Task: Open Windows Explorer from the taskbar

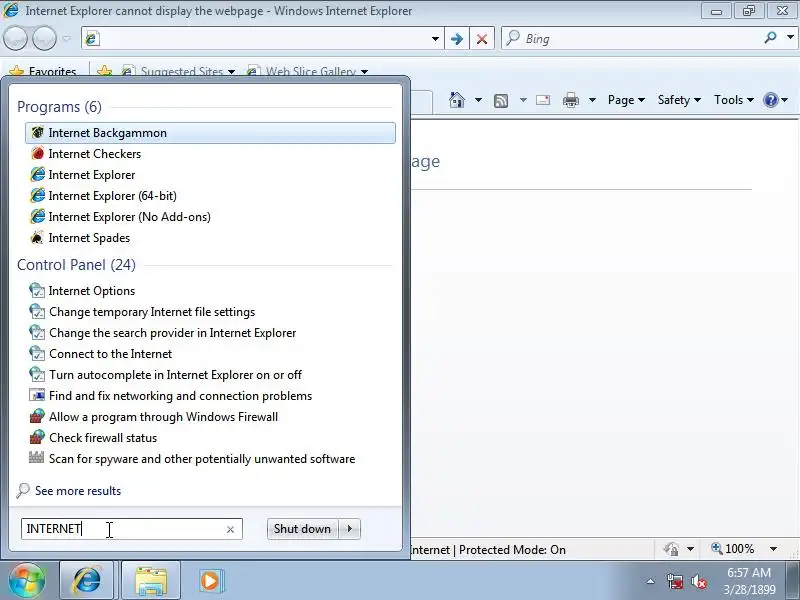Action: pyautogui.click(x=151, y=580)
